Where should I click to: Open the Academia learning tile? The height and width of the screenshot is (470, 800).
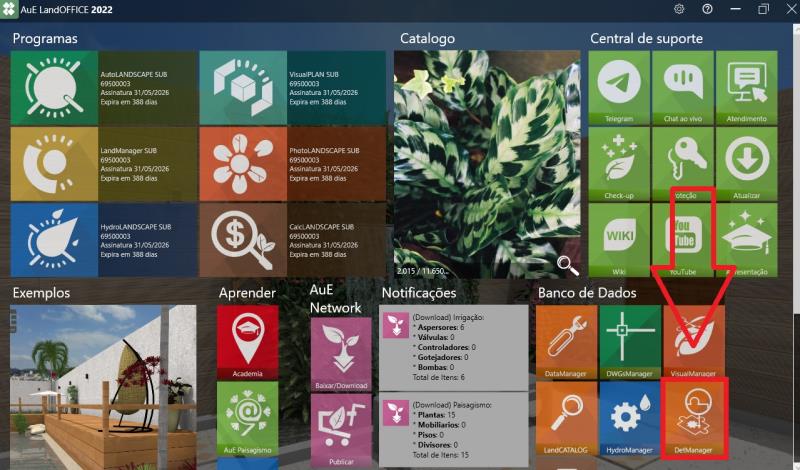247,342
